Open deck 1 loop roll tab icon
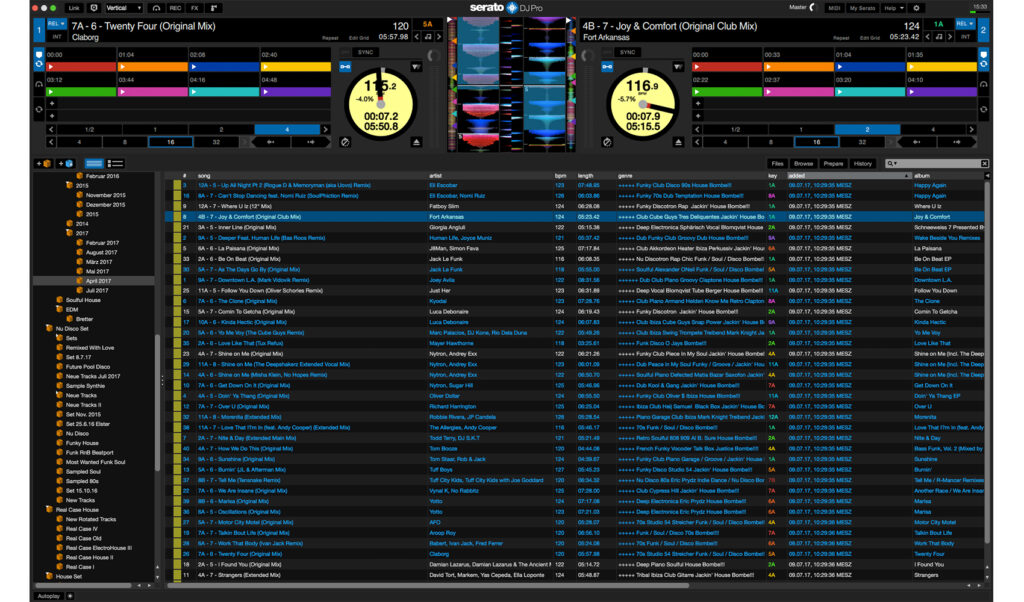Screen dimensions: 1024x602 [39, 109]
